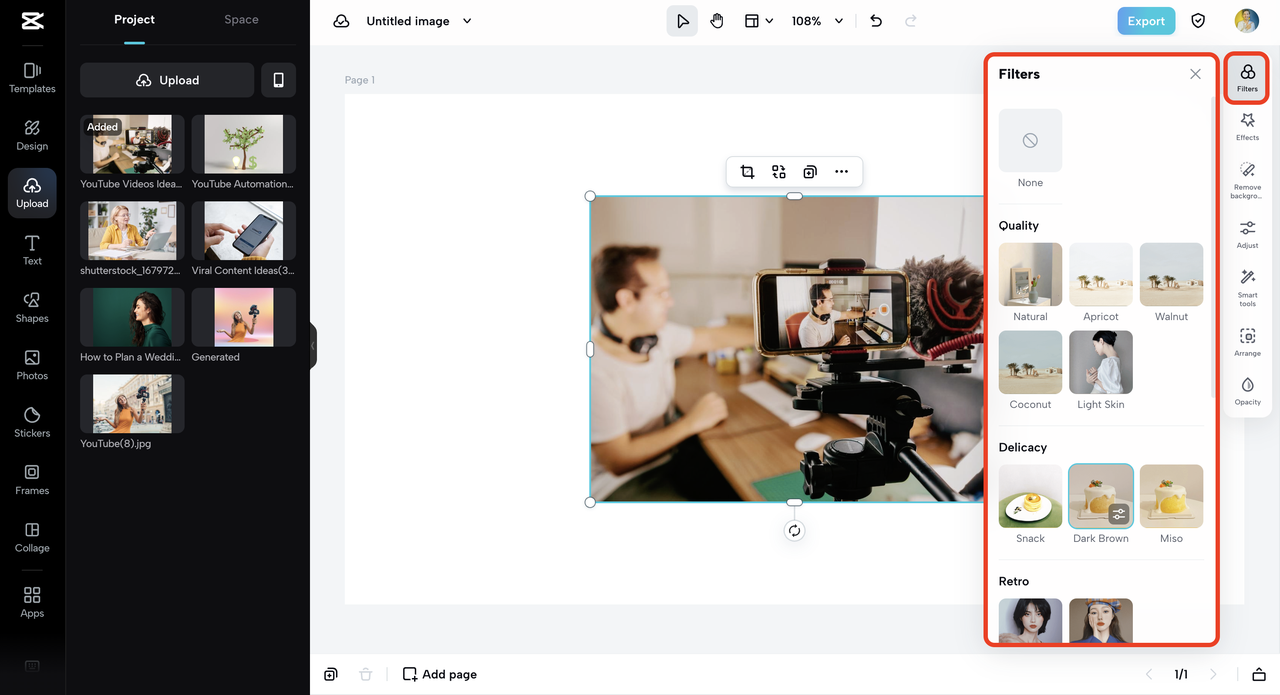Select the Generated image thumbnail
This screenshot has width=1280, height=695.
(243, 317)
